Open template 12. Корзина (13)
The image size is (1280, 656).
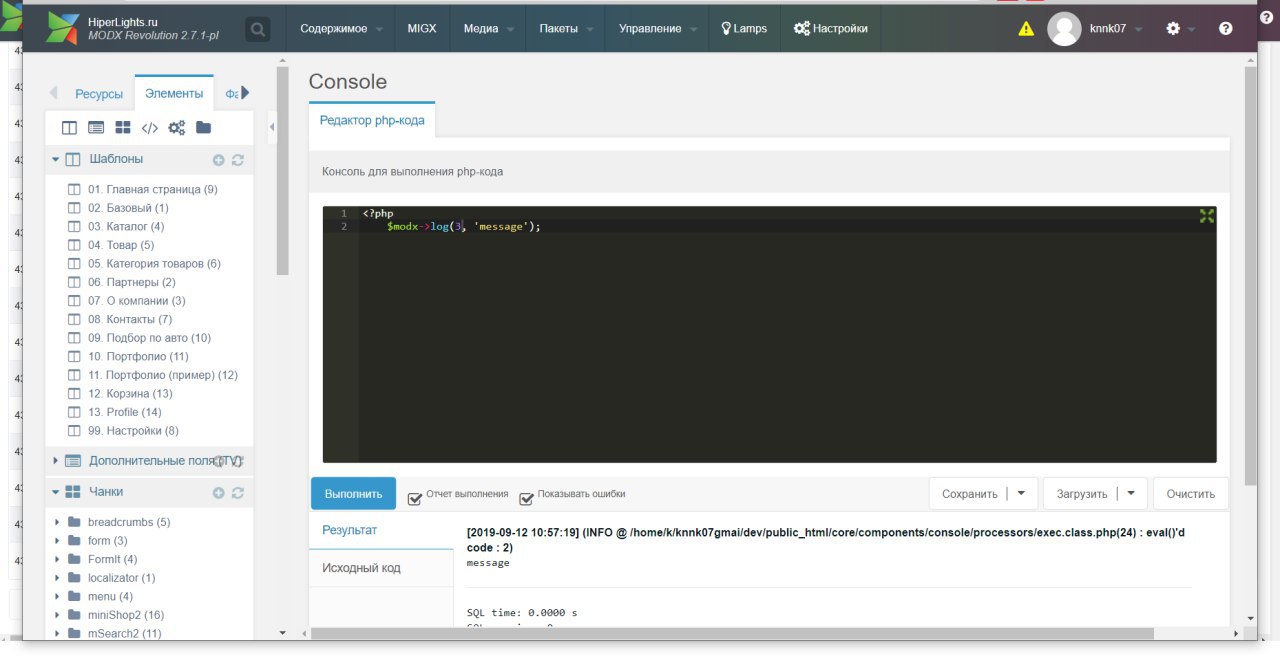click(x=130, y=394)
